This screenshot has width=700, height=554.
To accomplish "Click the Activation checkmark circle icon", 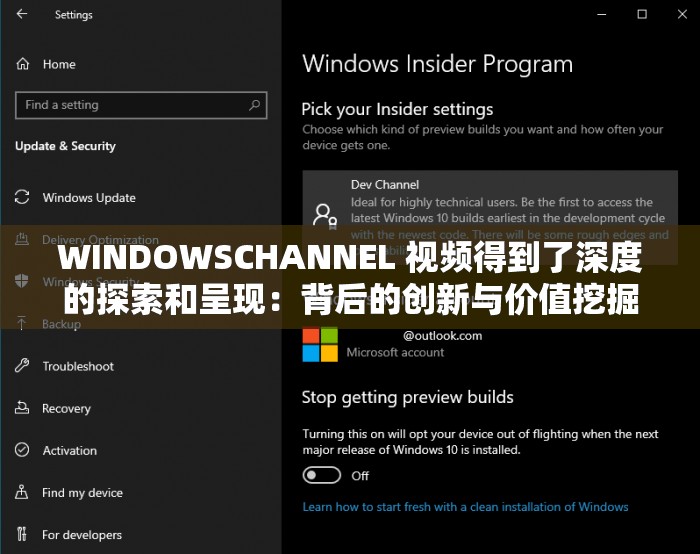I will coord(22,450).
